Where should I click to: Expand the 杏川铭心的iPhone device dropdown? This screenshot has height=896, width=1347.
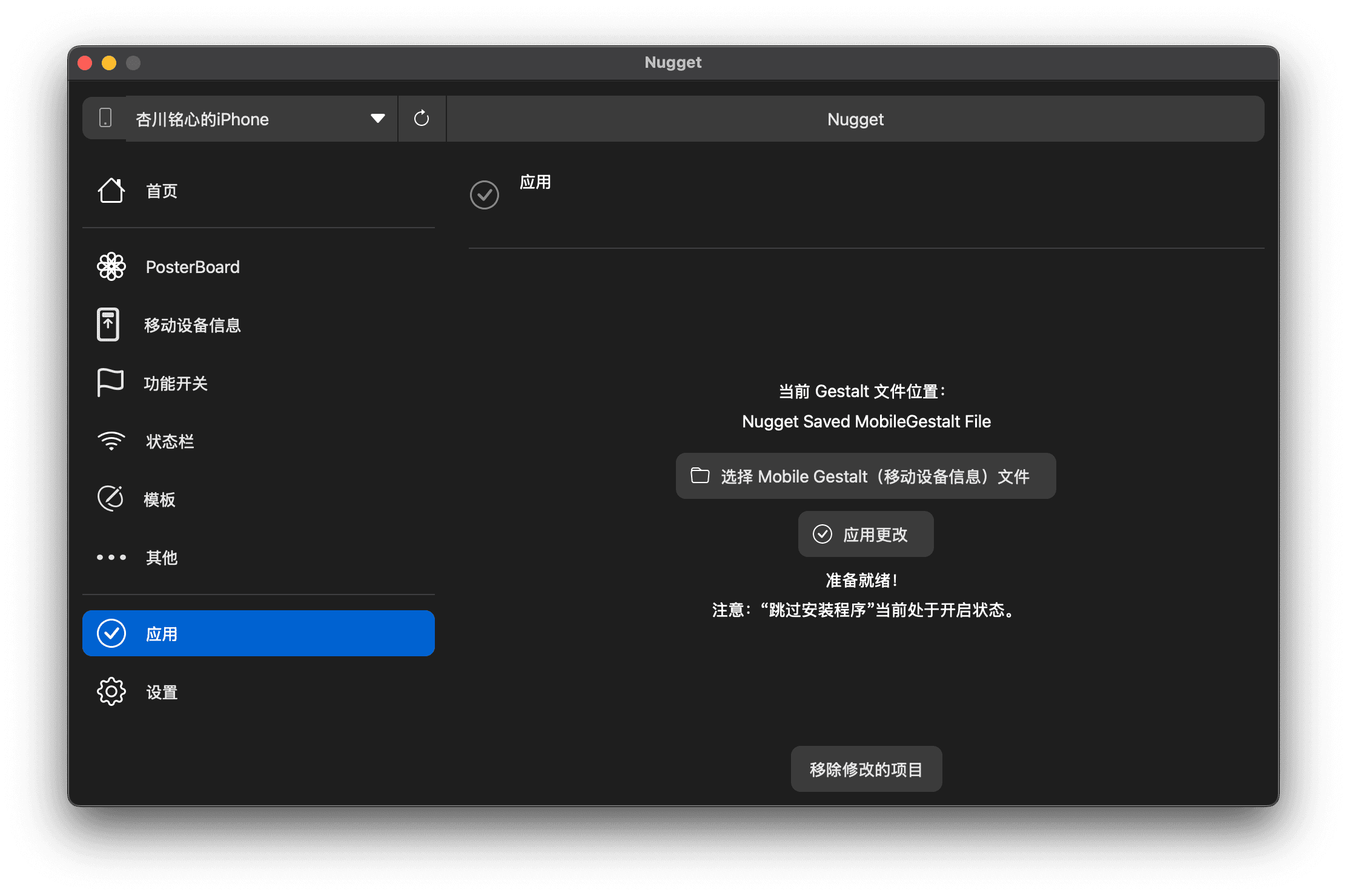pos(260,119)
